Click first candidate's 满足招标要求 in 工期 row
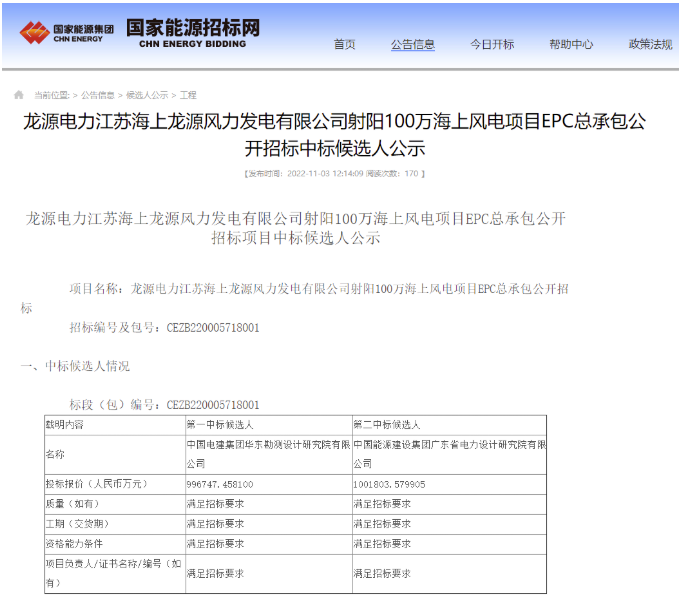This screenshot has width=681, height=602. 215,524
